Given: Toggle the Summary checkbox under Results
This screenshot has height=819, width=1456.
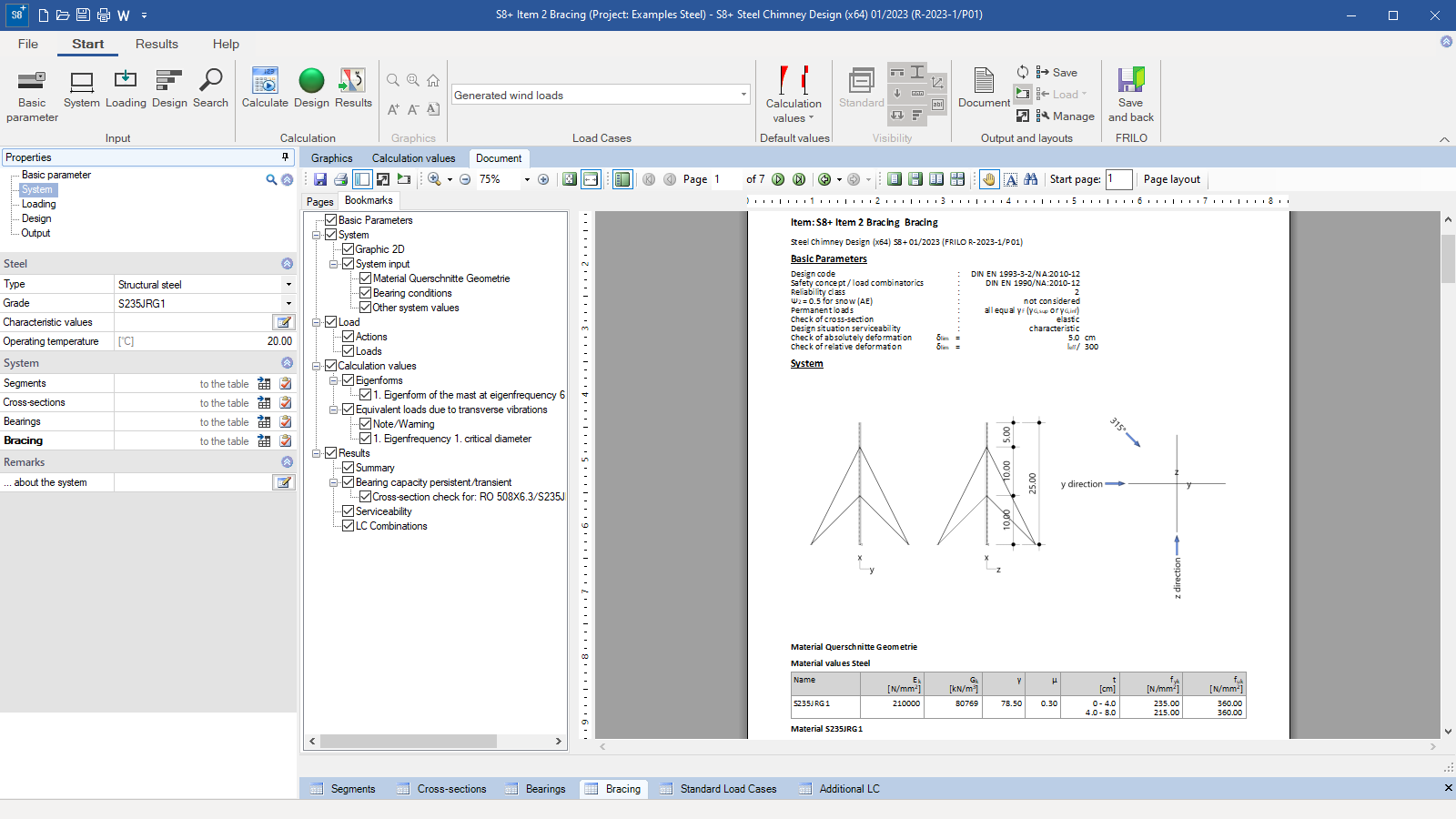Looking at the screenshot, I should pos(348,468).
